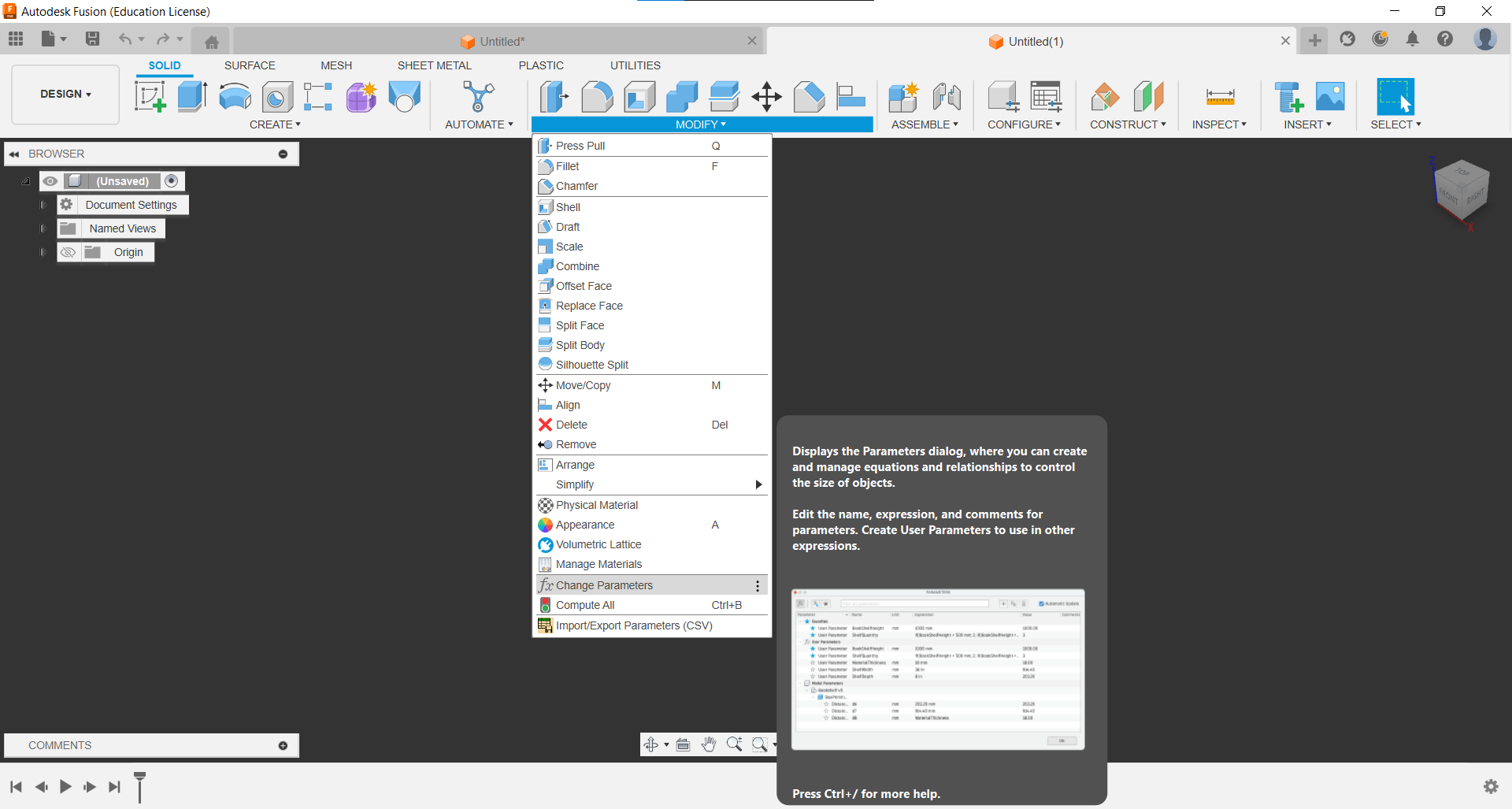
Task: Expand the Named Views tree node
Action: point(43,228)
